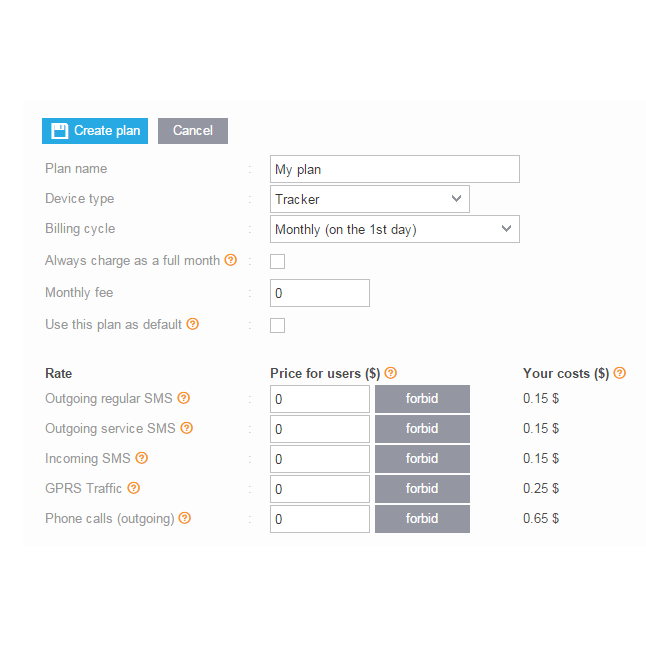Viewport: 646px width, 646px height.
Task: Focus the Monthly fee input field
Action: [x=320, y=293]
